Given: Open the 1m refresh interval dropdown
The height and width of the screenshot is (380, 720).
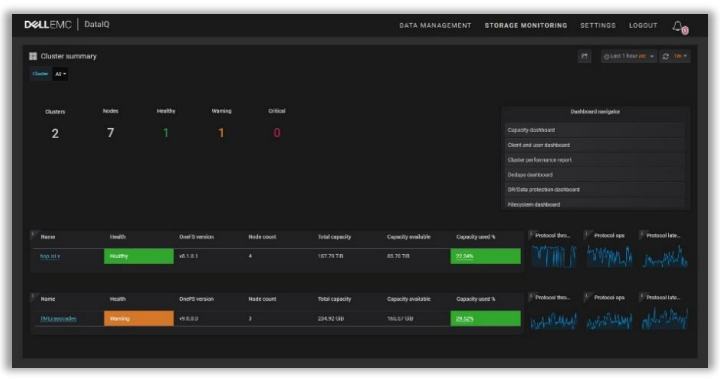Looking at the screenshot, I should [680, 56].
